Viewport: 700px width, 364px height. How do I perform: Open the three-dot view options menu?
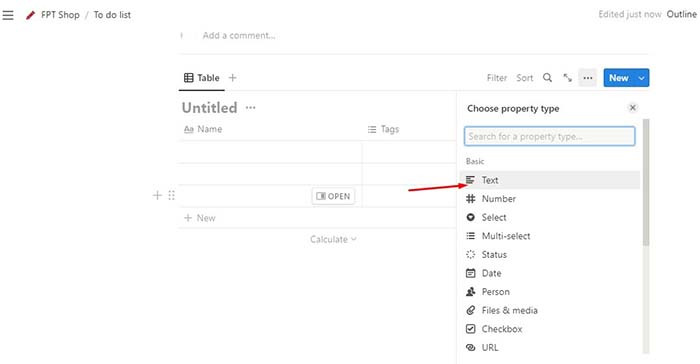(x=588, y=78)
